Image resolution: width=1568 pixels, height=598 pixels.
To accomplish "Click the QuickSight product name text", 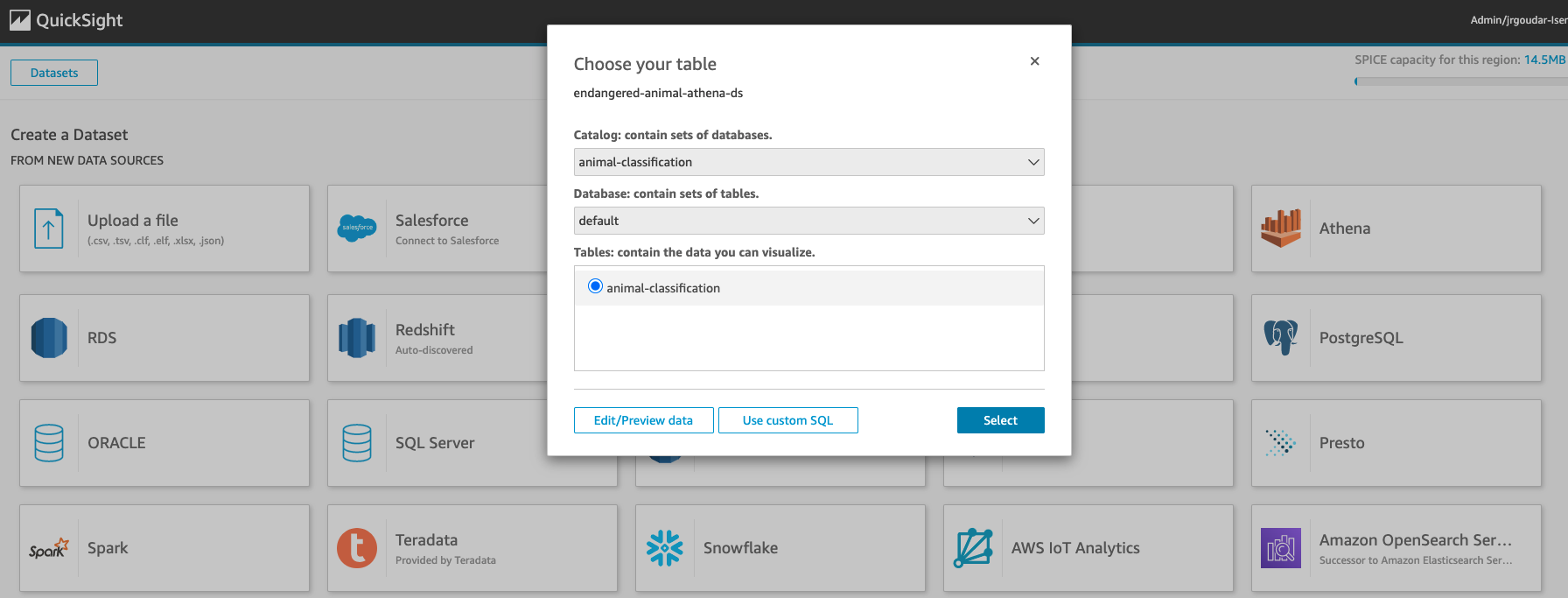I will click(x=80, y=20).
